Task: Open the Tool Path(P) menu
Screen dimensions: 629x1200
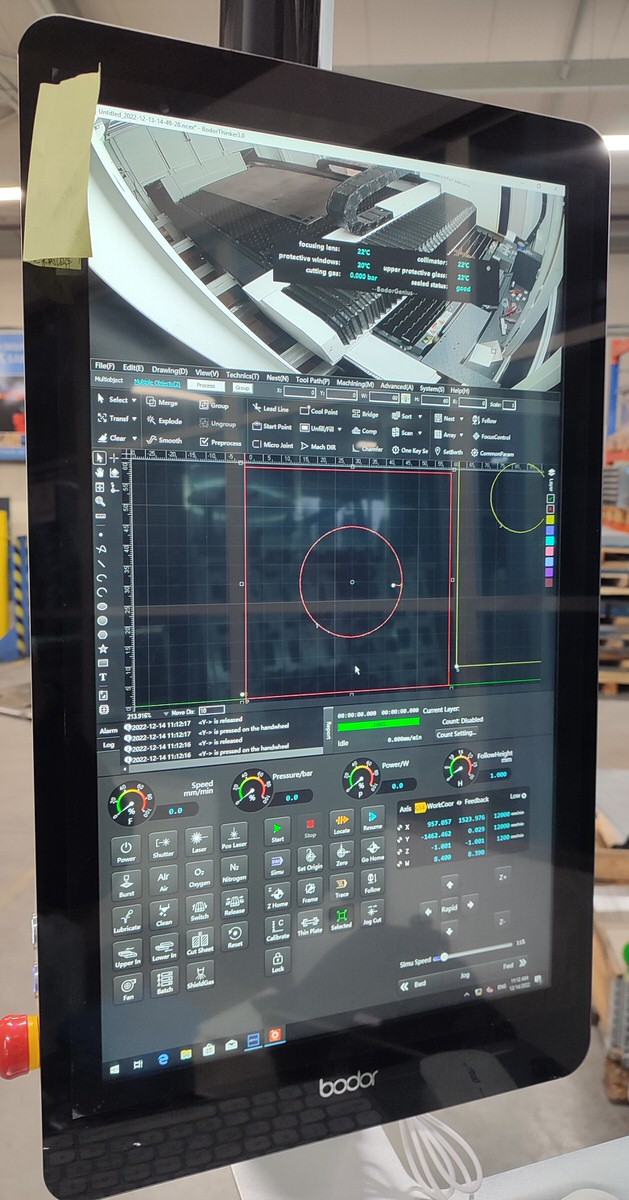Action: point(313,379)
